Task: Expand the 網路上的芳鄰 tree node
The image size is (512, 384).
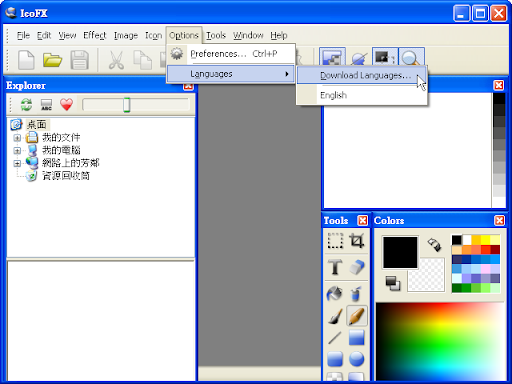Action: 17,163
